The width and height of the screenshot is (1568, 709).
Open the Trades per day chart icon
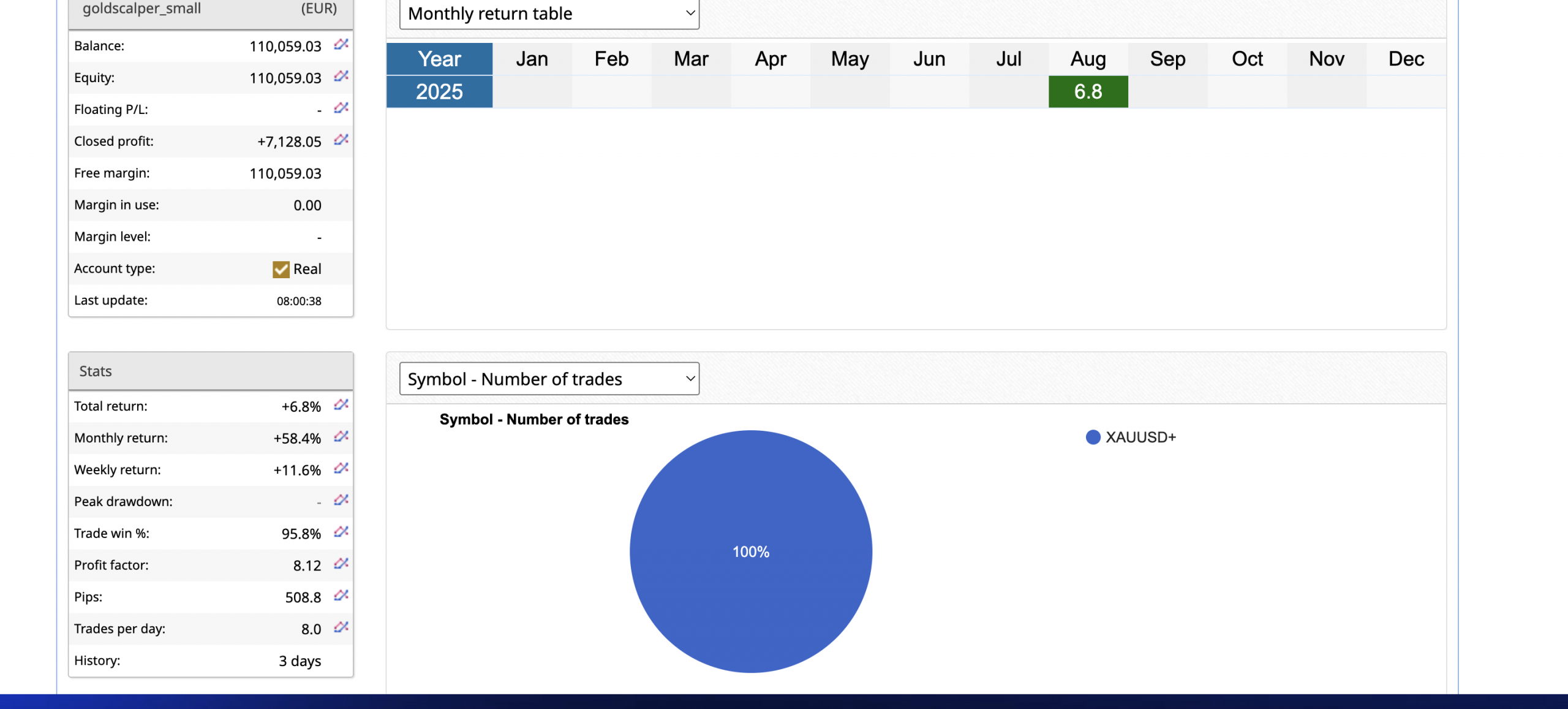tap(341, 627)
